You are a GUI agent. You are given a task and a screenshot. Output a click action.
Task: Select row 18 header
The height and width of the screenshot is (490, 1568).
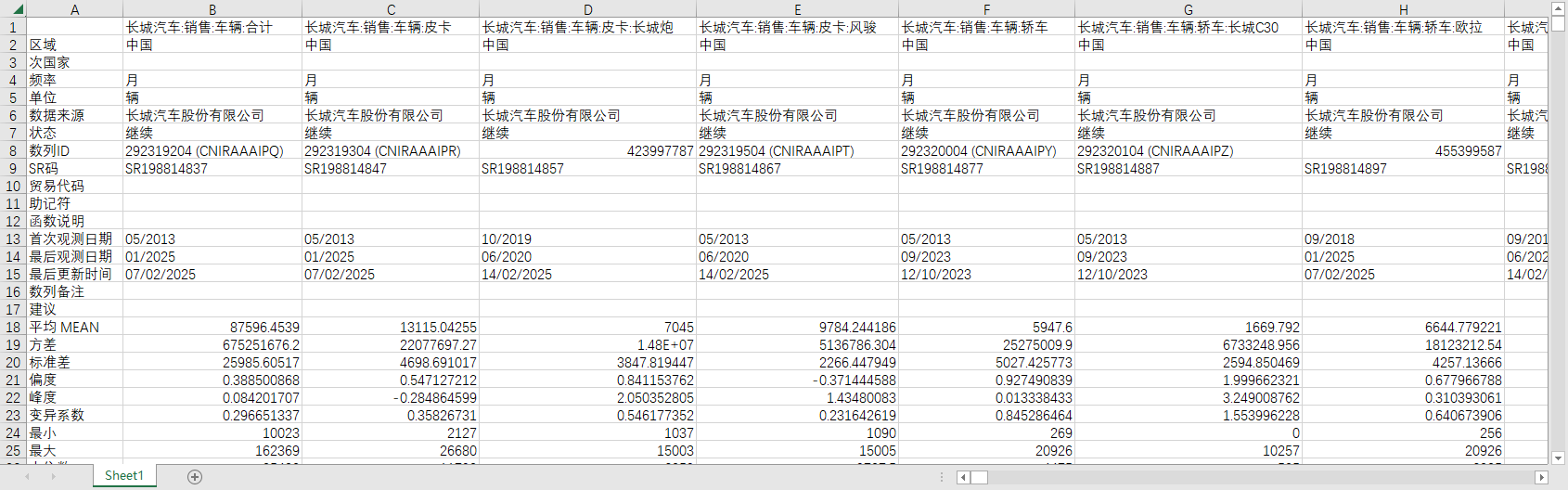(13, 327)
